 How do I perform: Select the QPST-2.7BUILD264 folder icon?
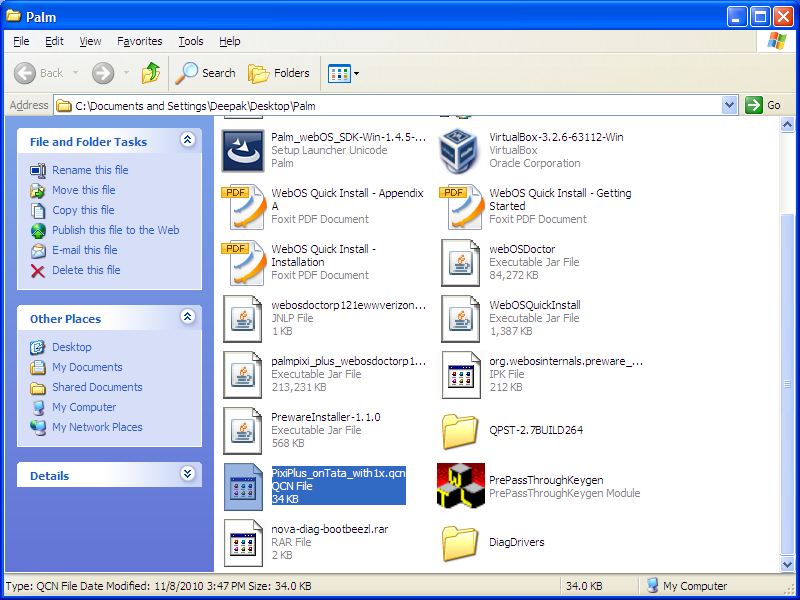point(460,431)
